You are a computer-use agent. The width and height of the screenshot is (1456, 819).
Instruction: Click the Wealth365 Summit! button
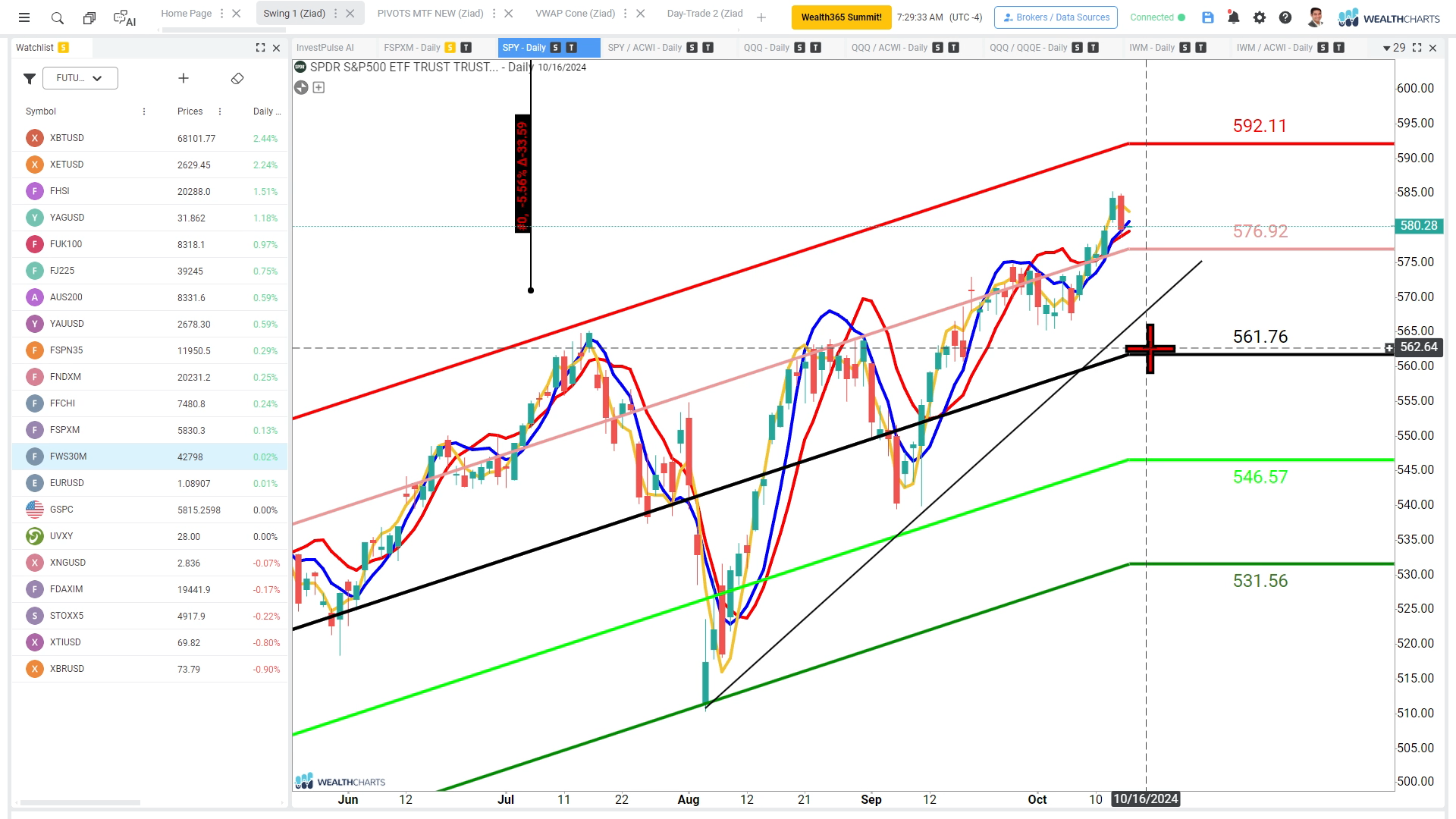(842, 17)
